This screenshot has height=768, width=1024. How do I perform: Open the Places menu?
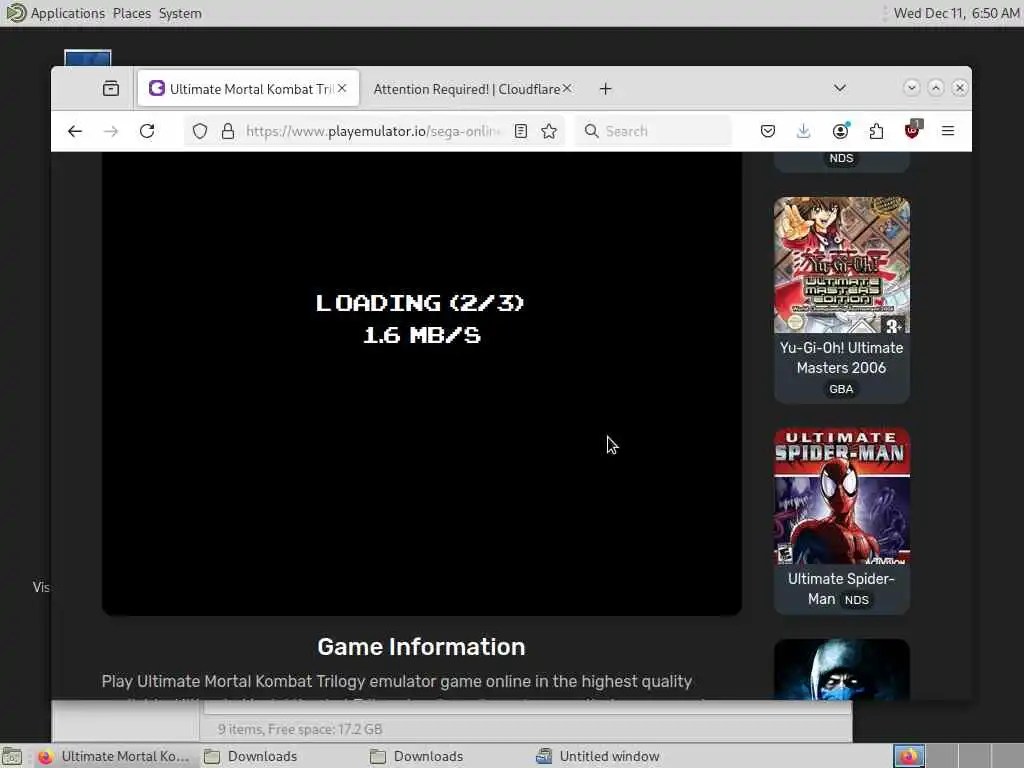click(132, 13)
